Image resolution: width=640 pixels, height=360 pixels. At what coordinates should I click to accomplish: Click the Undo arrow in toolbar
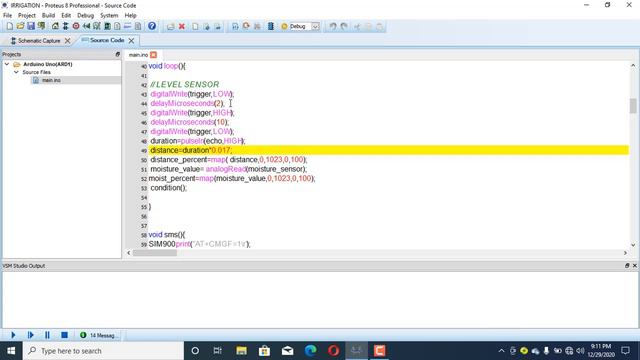coord(333,27)
